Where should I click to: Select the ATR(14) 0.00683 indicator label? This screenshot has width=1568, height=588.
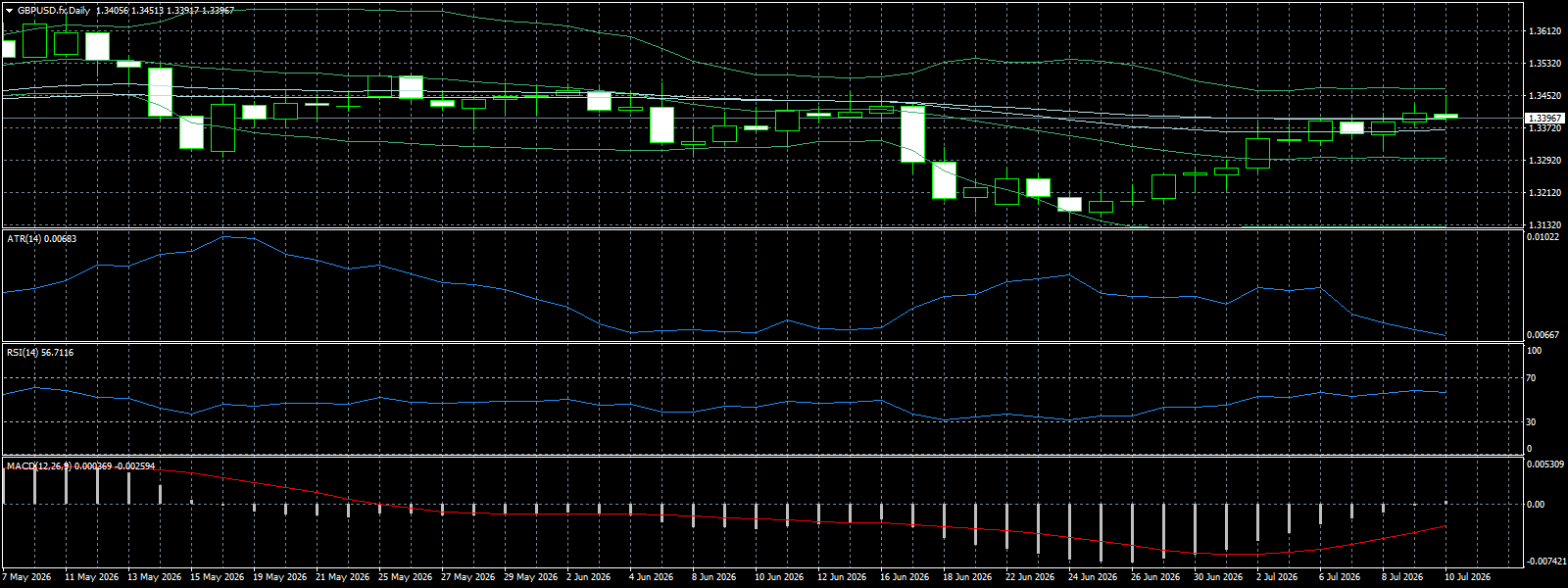click(41, 239)
